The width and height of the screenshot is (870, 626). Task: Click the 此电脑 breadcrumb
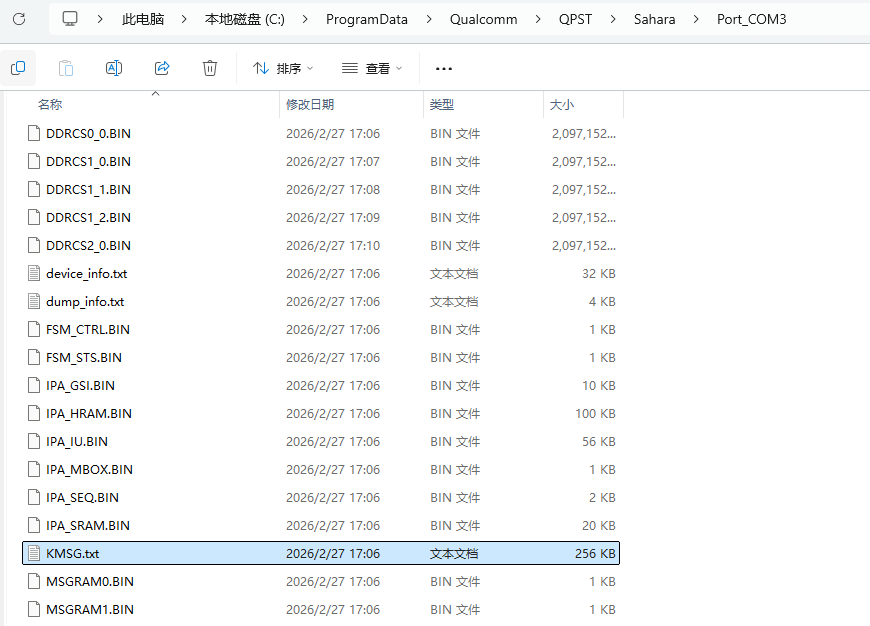click(x=143, y=19)
